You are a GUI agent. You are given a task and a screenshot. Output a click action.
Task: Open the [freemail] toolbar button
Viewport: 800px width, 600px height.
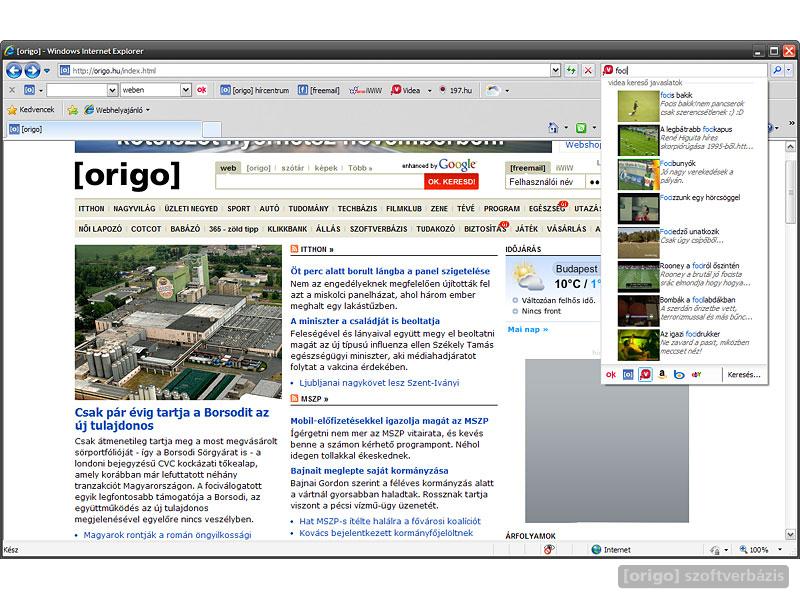318,90
